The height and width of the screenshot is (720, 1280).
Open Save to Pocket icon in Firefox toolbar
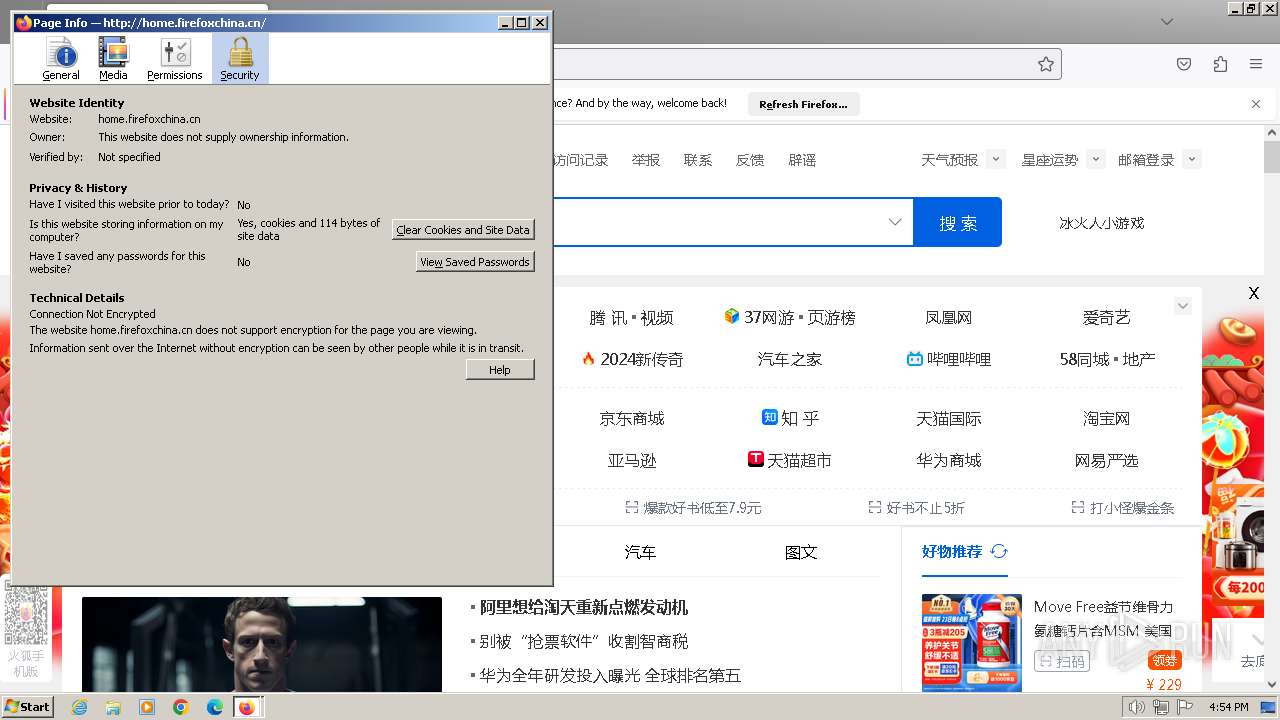click(x=1184, y=64)
